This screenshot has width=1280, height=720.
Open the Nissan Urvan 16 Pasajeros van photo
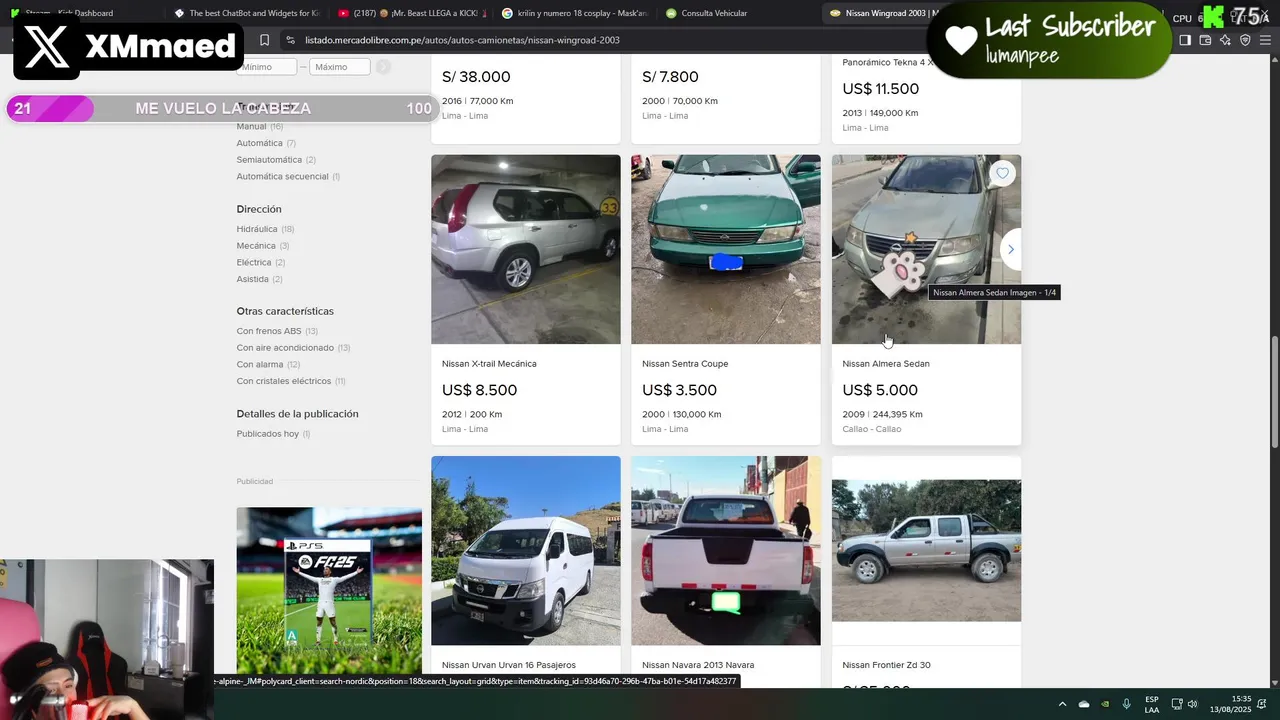coord(526,551)
